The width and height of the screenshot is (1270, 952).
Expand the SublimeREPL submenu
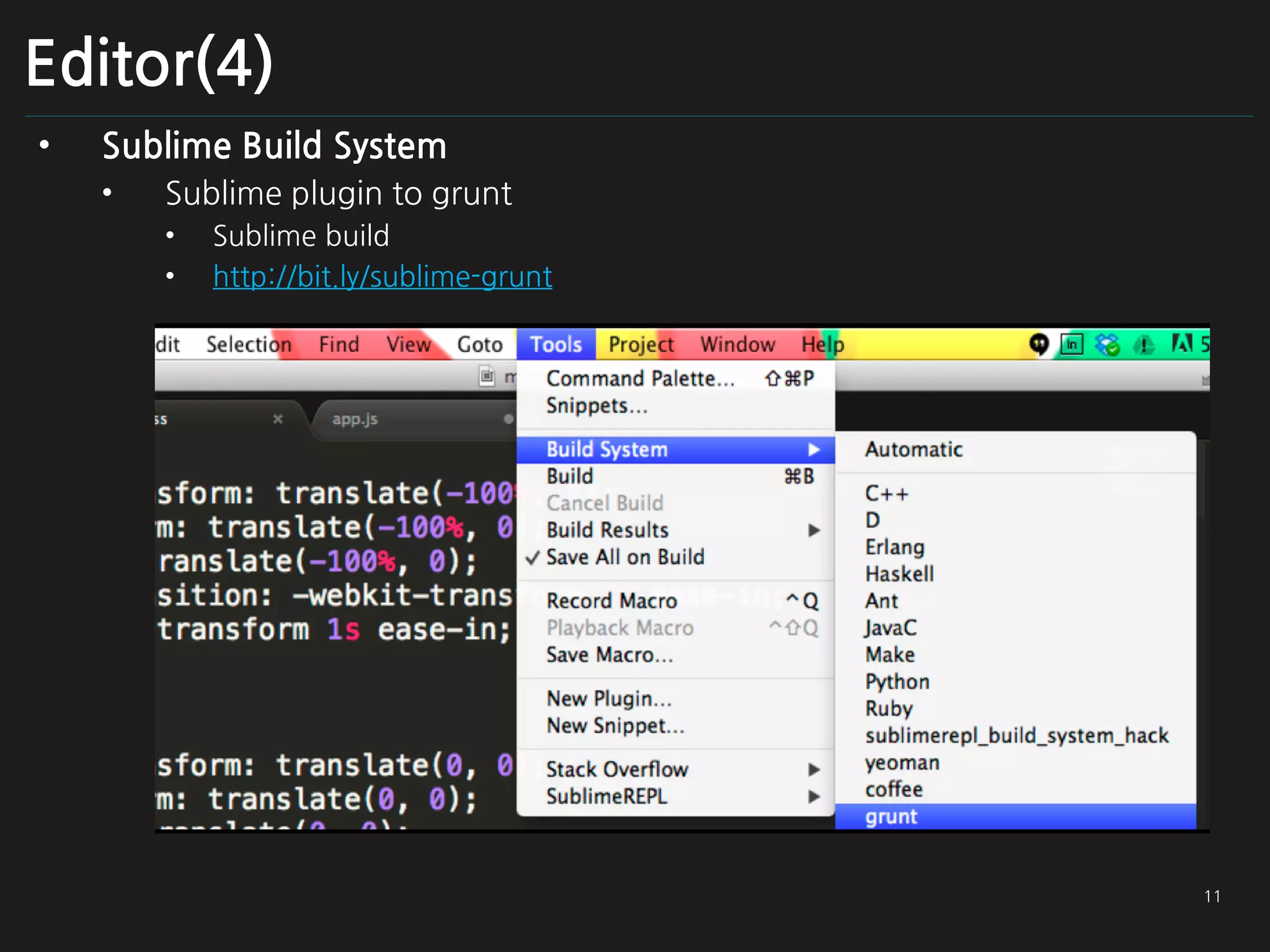point(676,796)
